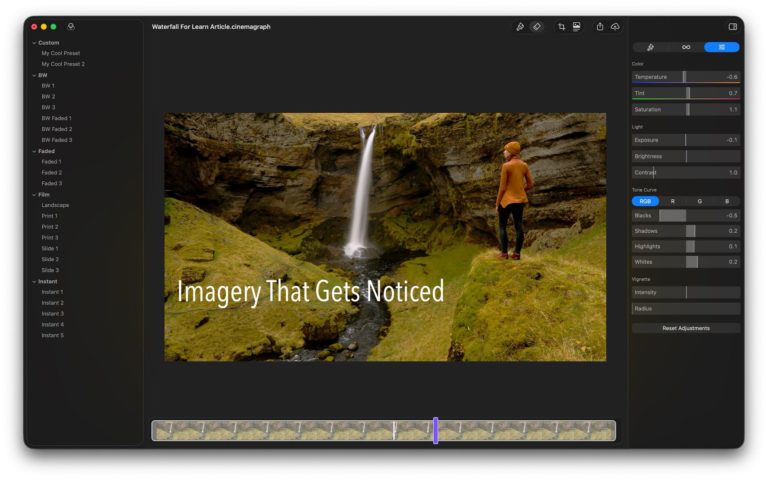
Task: Apply the Instant 1 preset
Action: 52,292
